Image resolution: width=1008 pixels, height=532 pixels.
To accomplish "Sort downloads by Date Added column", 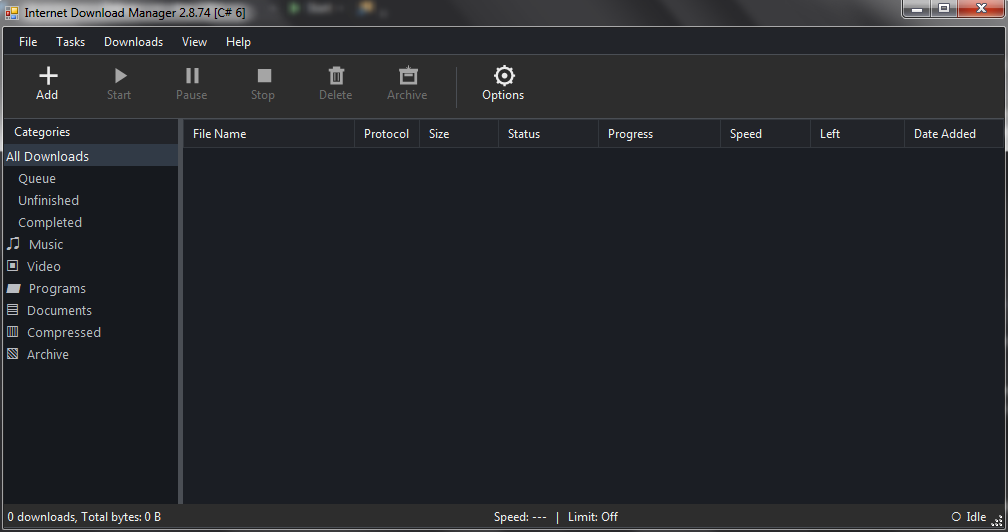I will coord(954,134).
